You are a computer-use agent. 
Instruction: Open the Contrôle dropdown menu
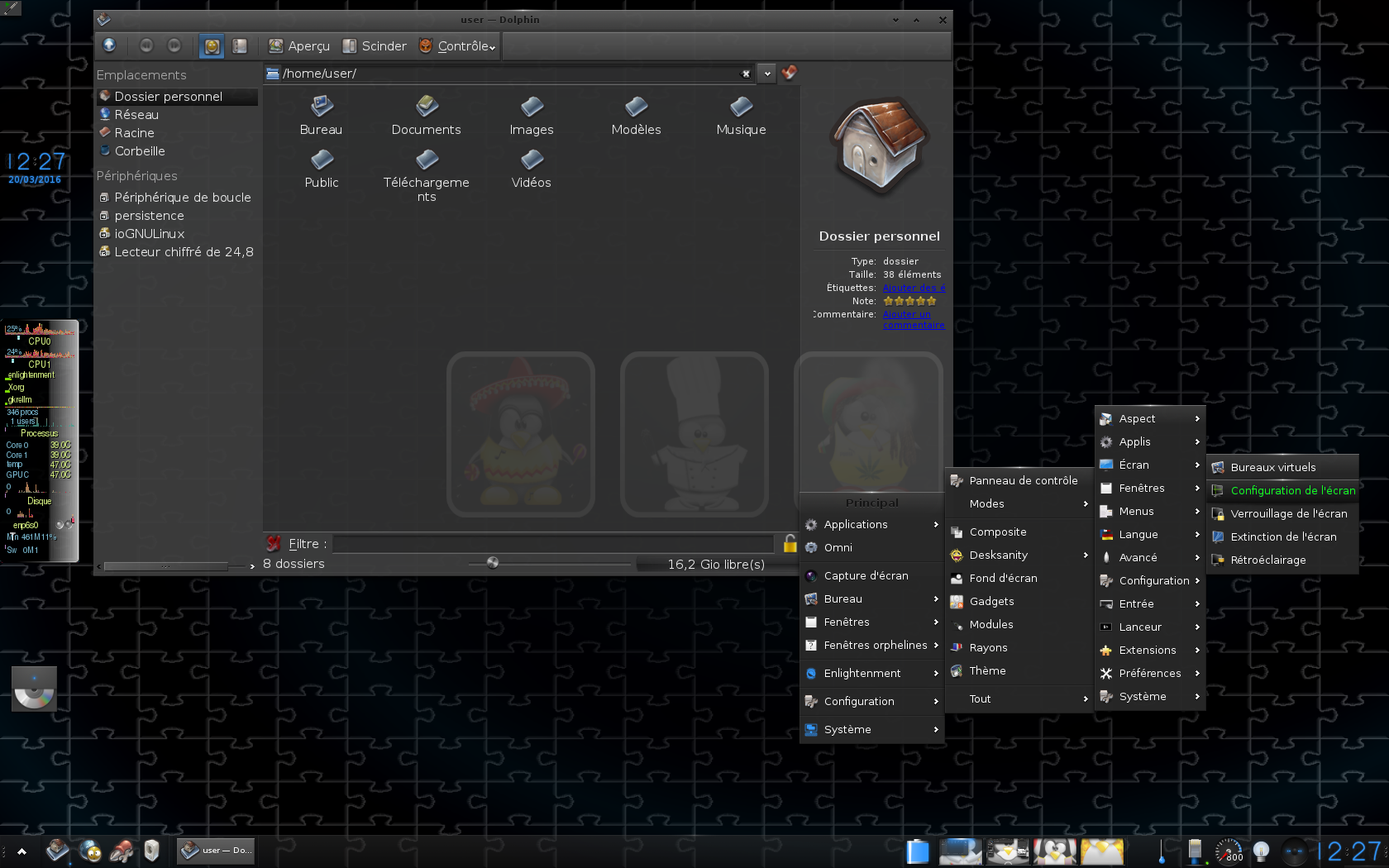pos(457,46)
